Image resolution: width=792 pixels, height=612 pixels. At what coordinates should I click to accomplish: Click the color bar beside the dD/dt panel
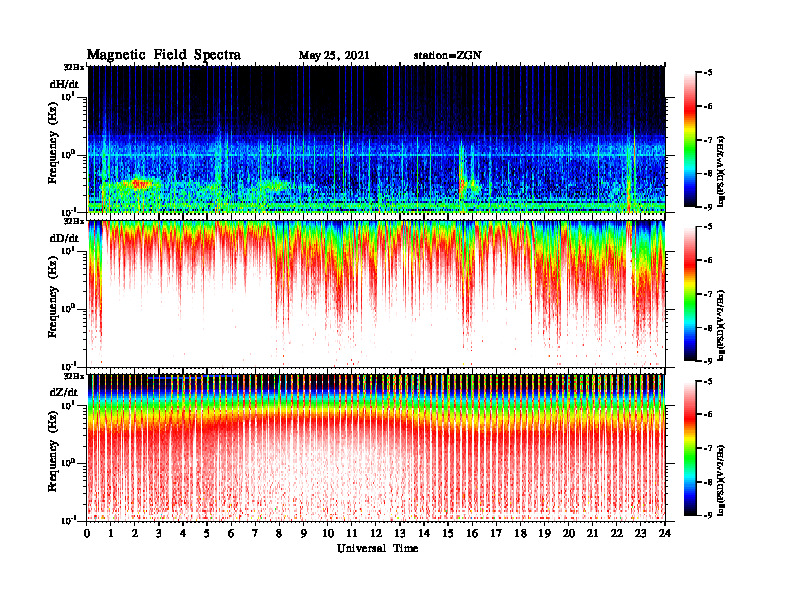coord(690,294)
